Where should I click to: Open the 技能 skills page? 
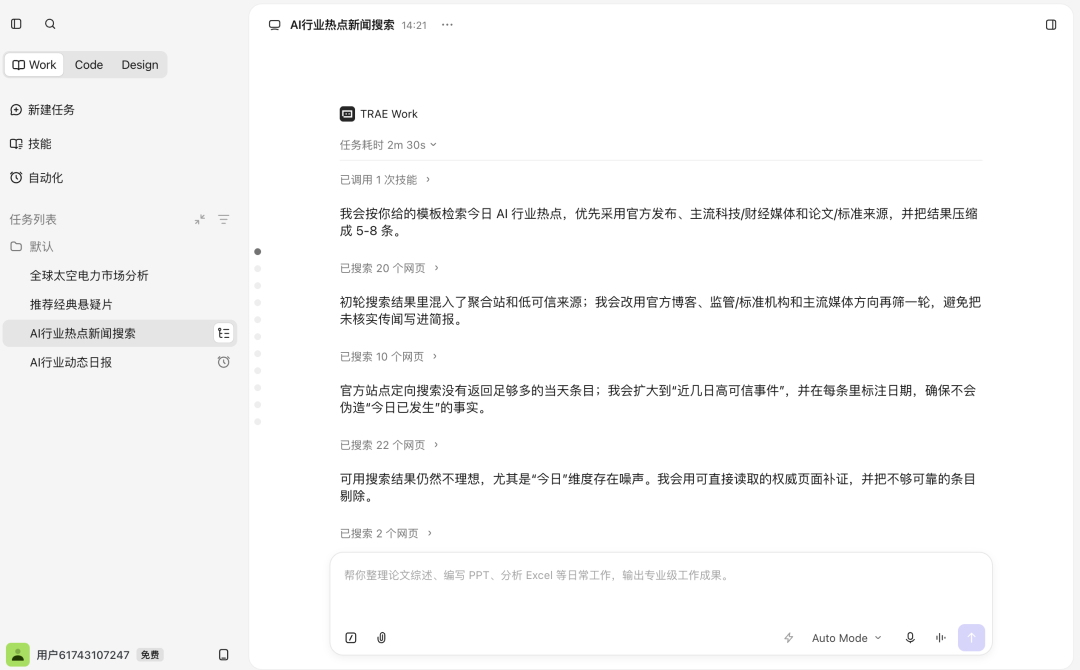(31, 144)
